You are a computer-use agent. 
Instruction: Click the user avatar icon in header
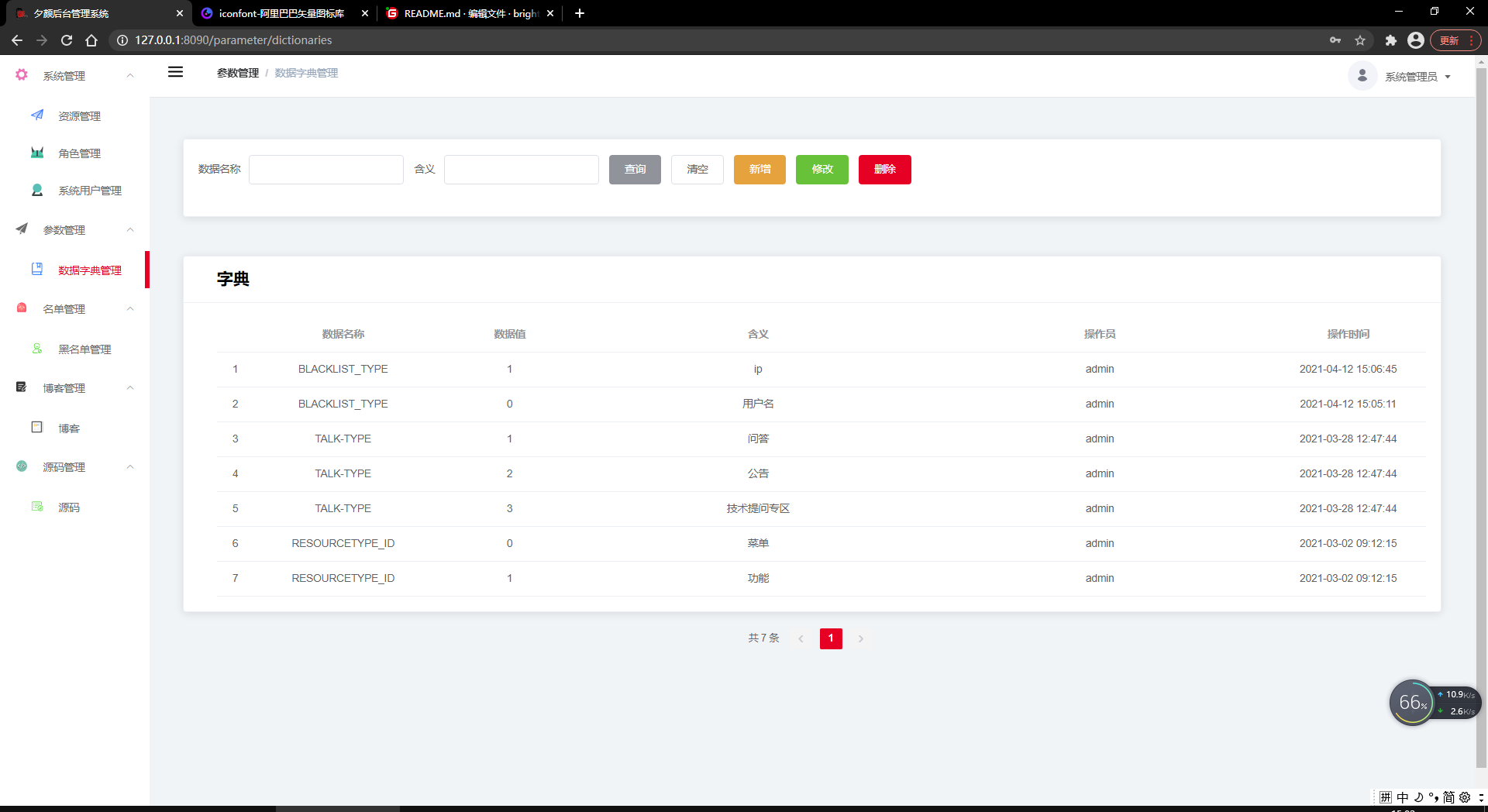[x=1362, y=76]
